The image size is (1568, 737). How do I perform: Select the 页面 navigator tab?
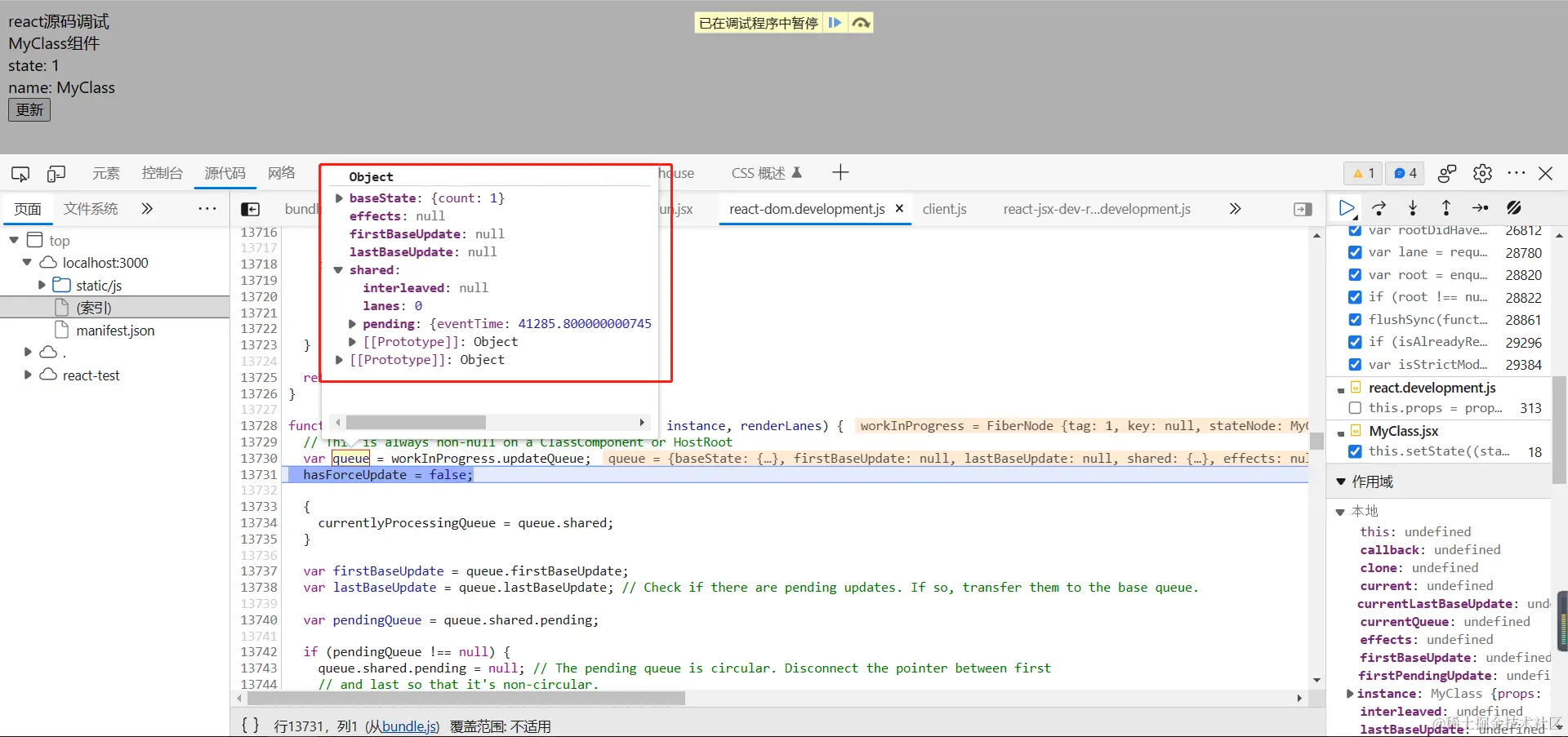pos(28,209)
